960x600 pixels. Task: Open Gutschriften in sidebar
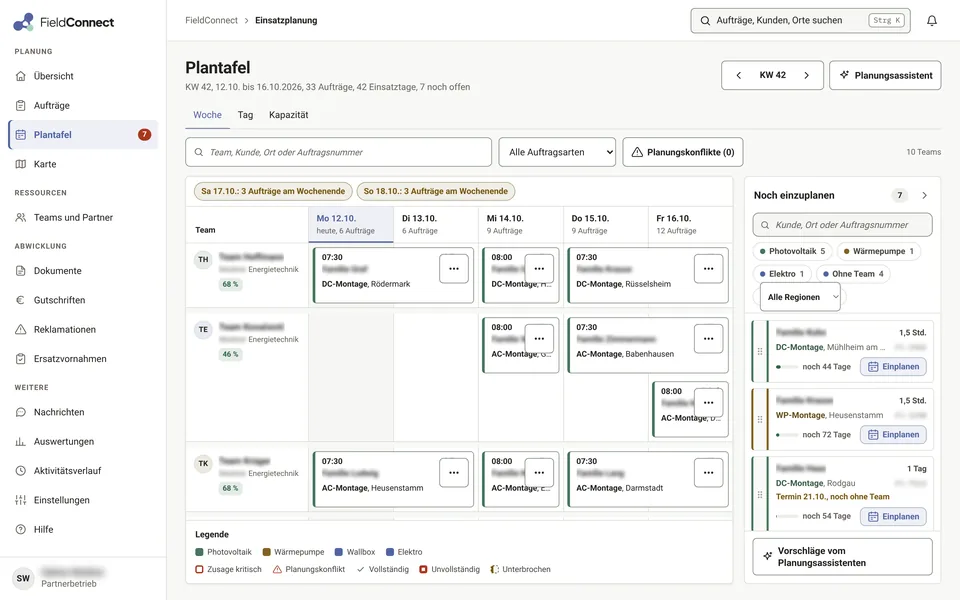click(83, 300)
